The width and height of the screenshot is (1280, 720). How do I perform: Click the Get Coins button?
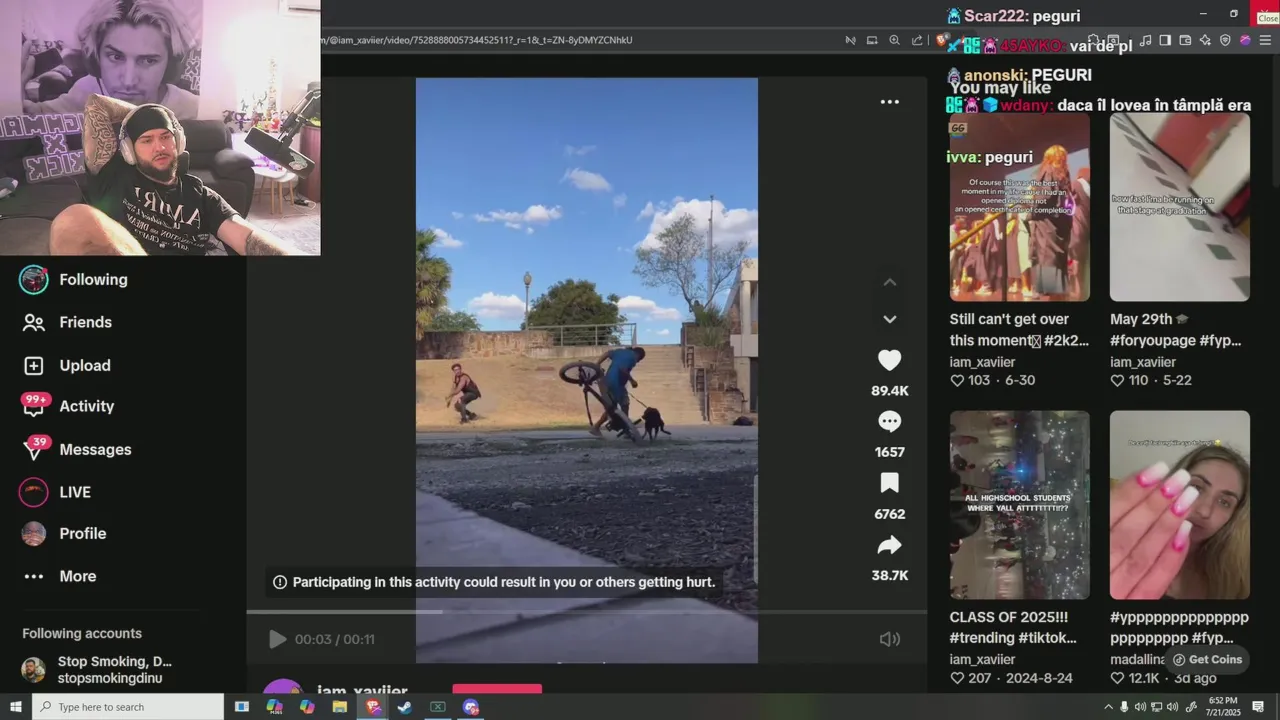(x=1208, y=660)
